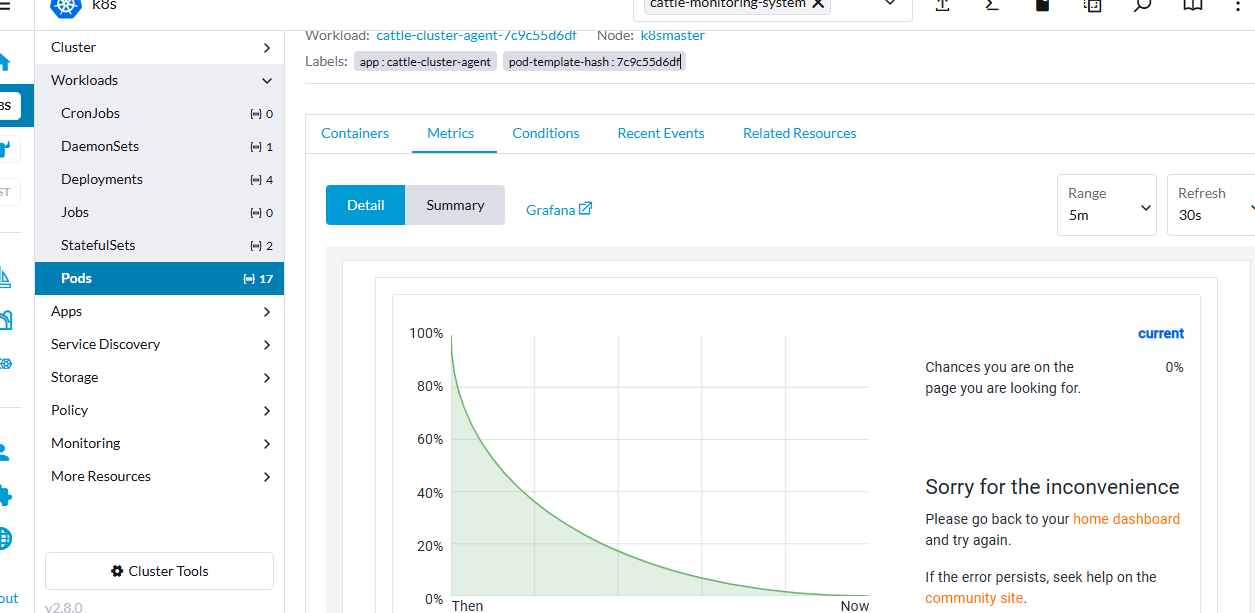Open the Range 5m dropdown
Image resolution: width=1255 pixels, height=613 pixels.
pos(1106,206)
